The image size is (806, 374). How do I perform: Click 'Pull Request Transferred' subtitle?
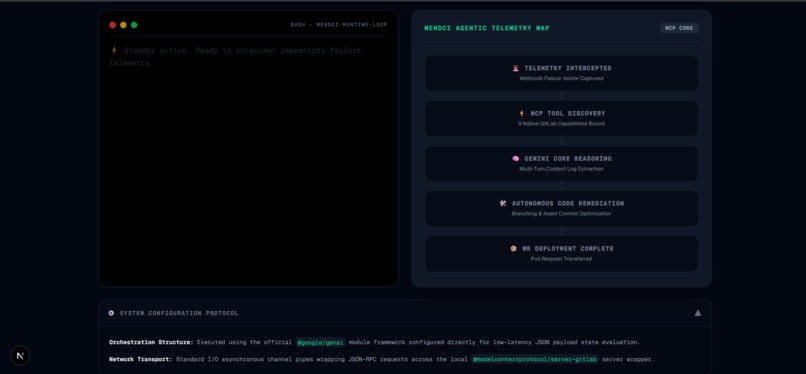click(561, 259)
